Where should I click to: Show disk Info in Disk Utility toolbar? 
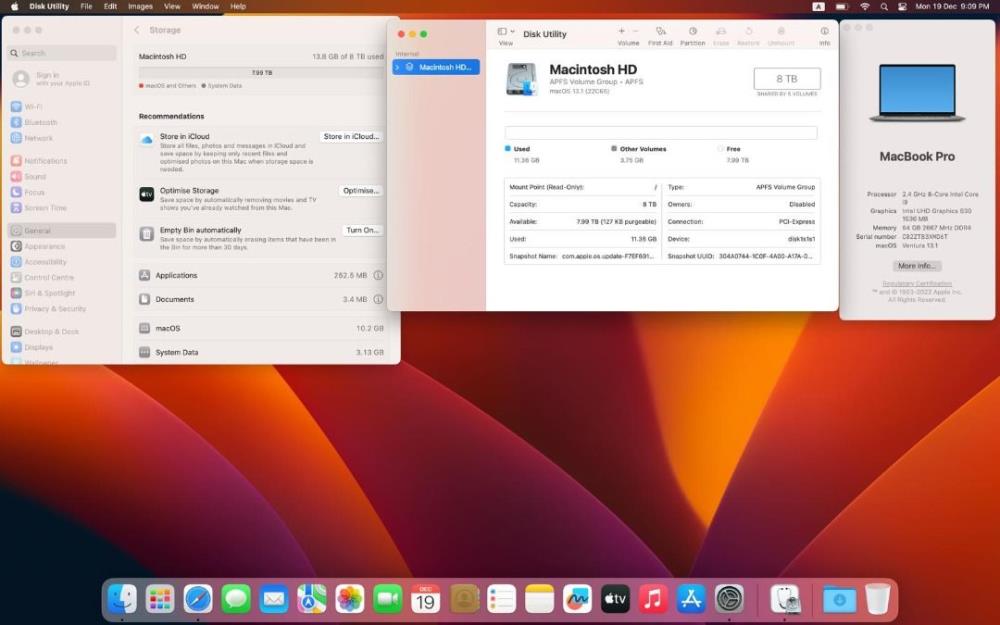[x=825, y=31]
